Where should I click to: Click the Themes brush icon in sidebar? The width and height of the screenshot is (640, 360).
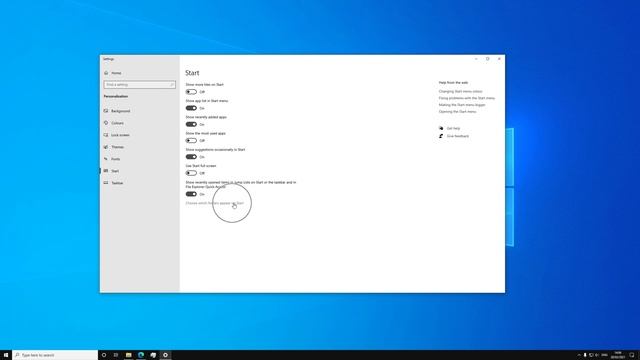pos(106,147)
